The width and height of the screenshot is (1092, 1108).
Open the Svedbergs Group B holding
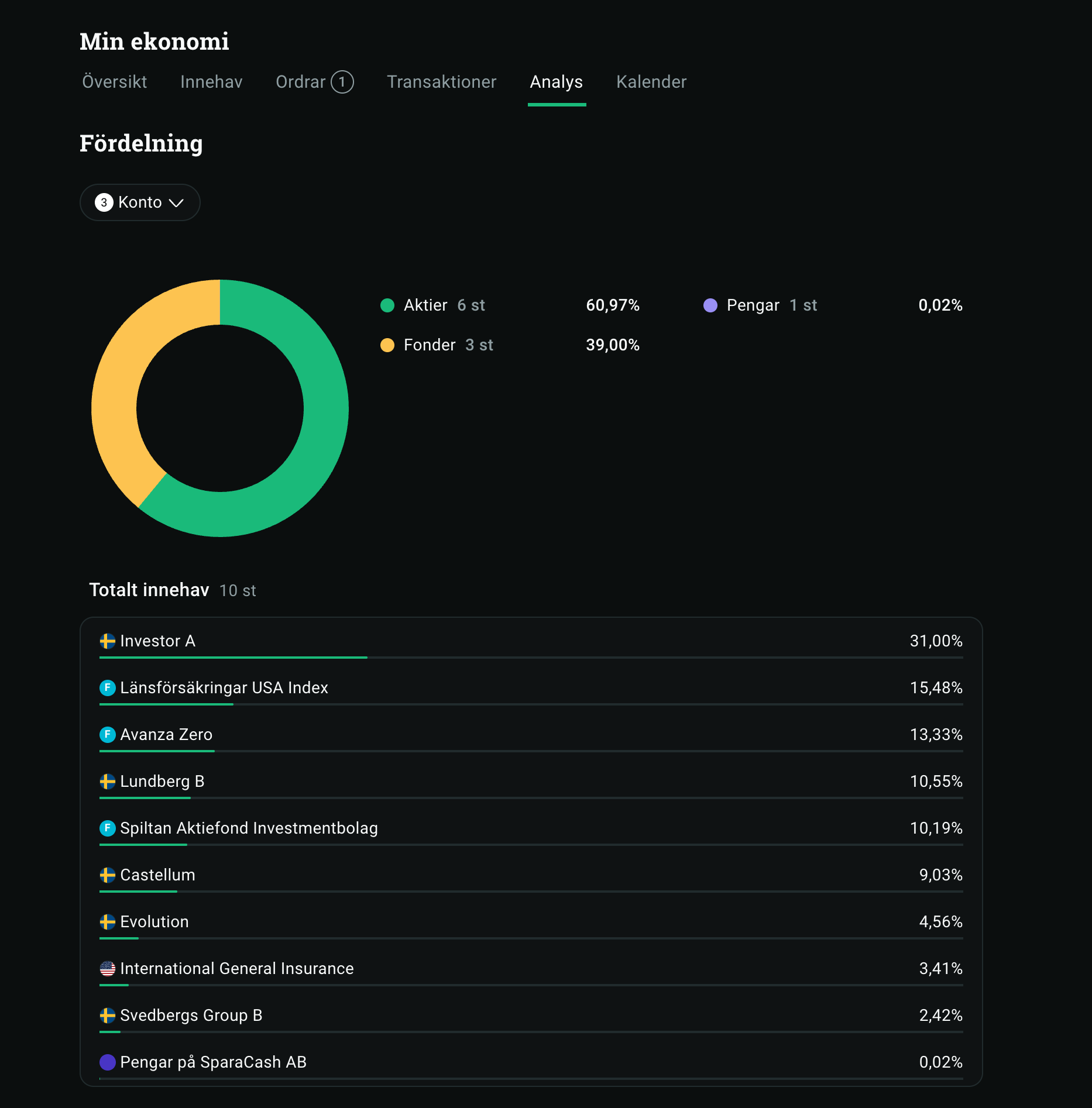(531, 1018)
